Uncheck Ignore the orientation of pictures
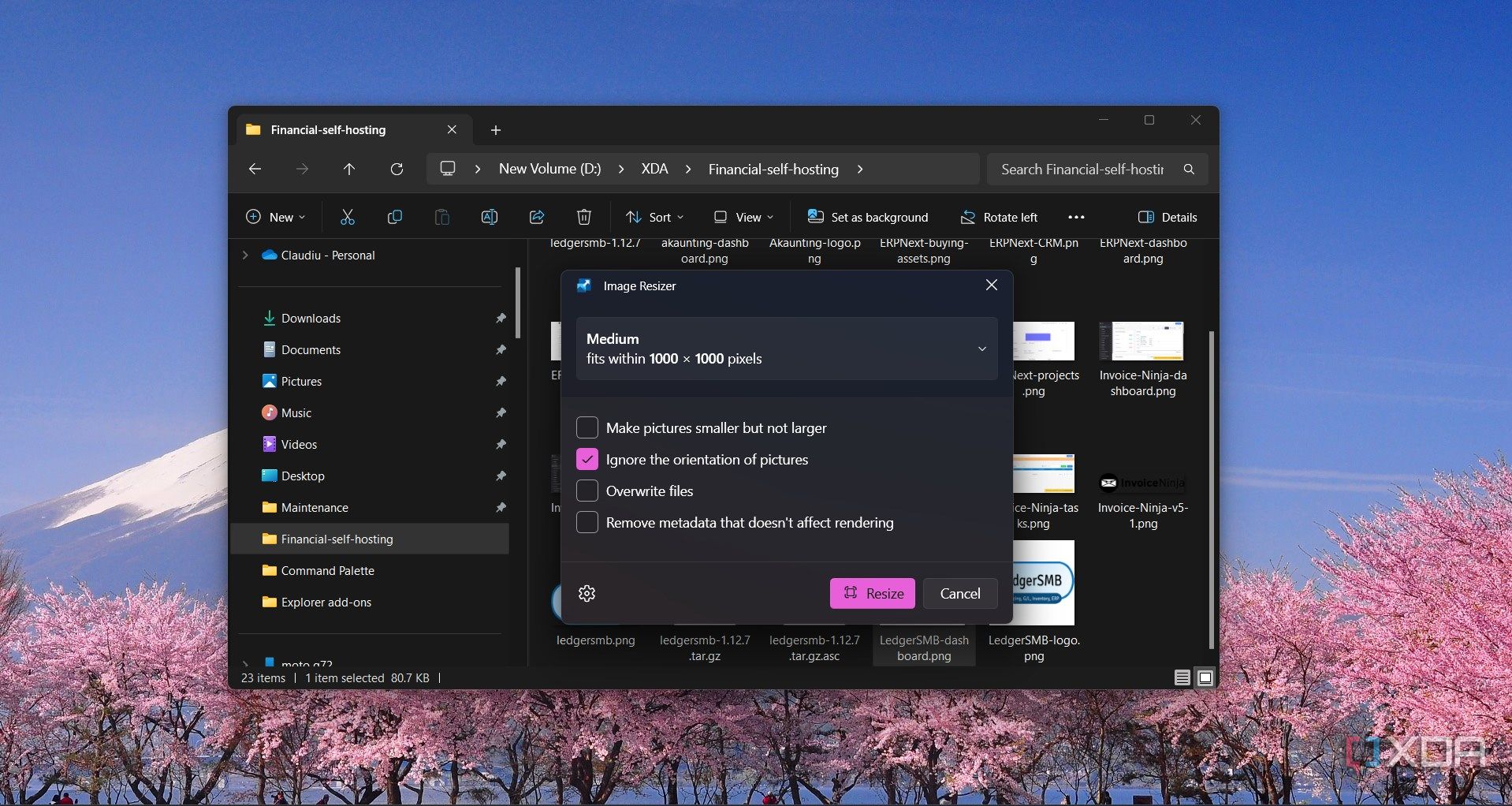Viewport: 1512px width, 806px height. (587, 459)
